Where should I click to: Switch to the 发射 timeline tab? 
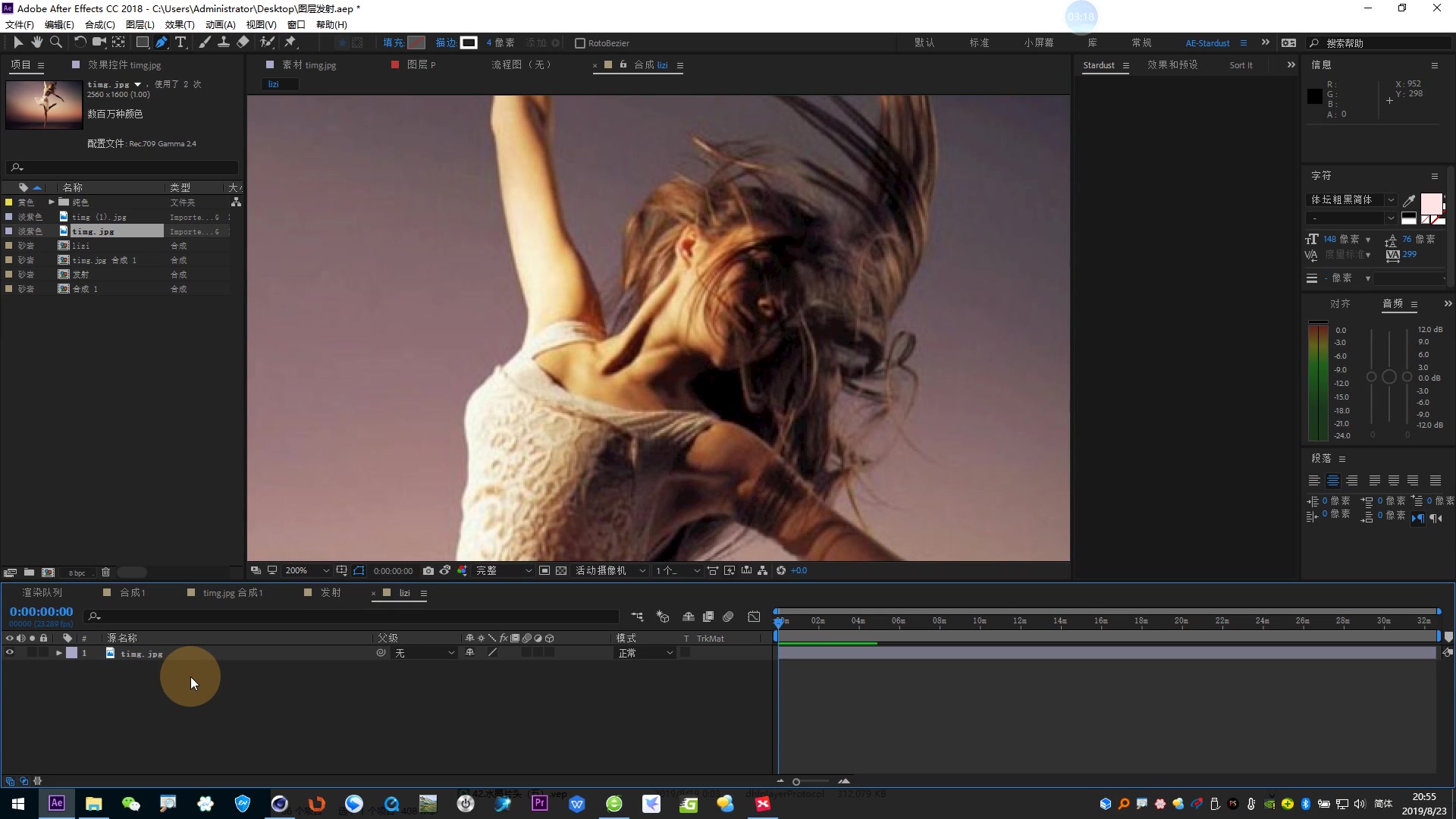pyautogui.click(x=331, y=593)
